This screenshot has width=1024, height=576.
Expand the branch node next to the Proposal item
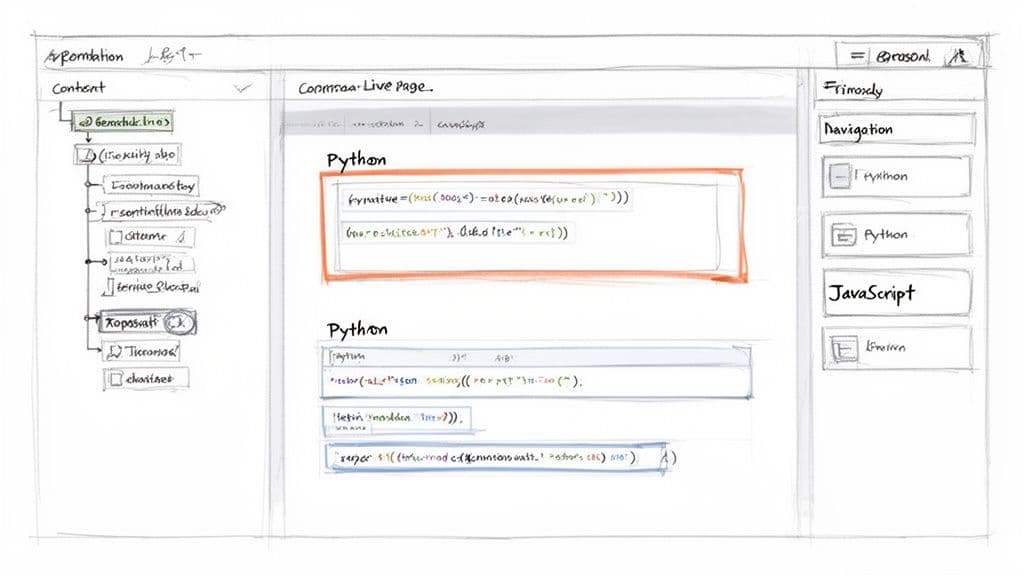point(84,319)
